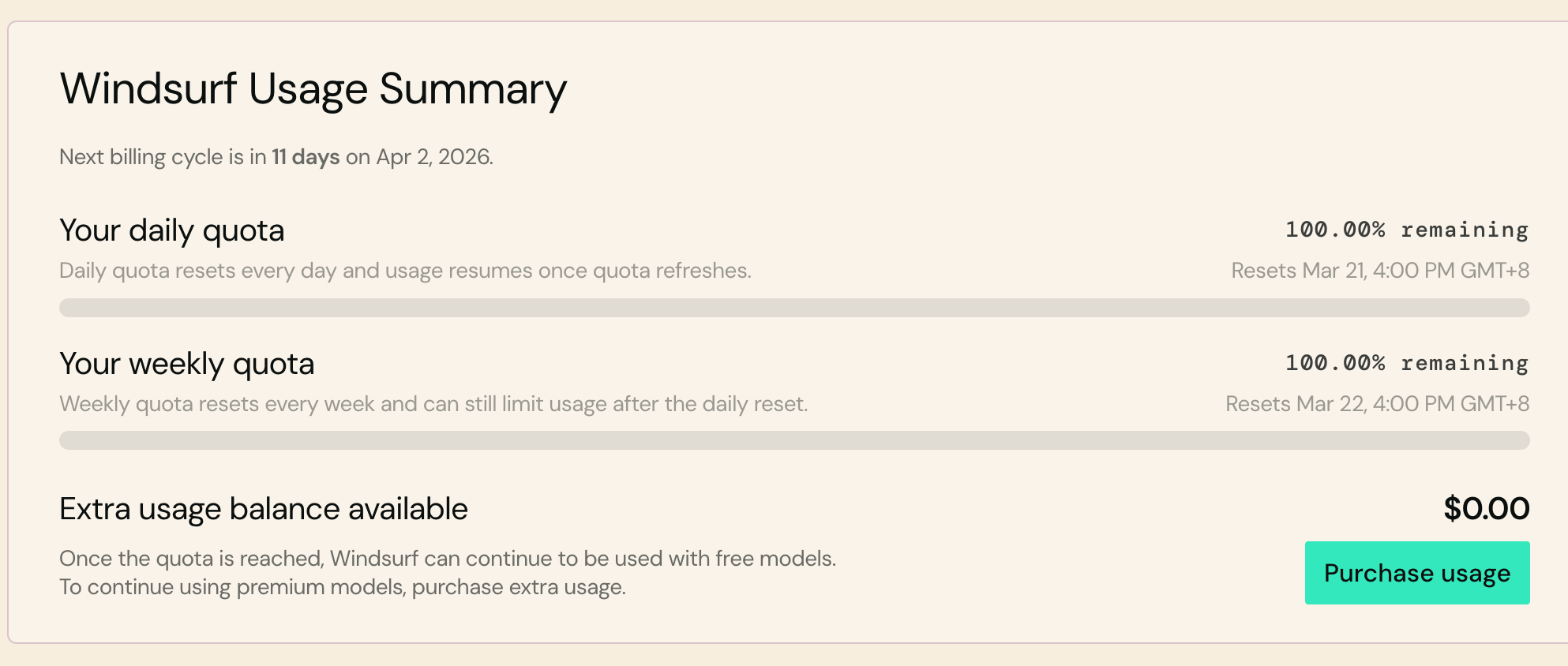Click the Purchase usage button

point(1417,573)
